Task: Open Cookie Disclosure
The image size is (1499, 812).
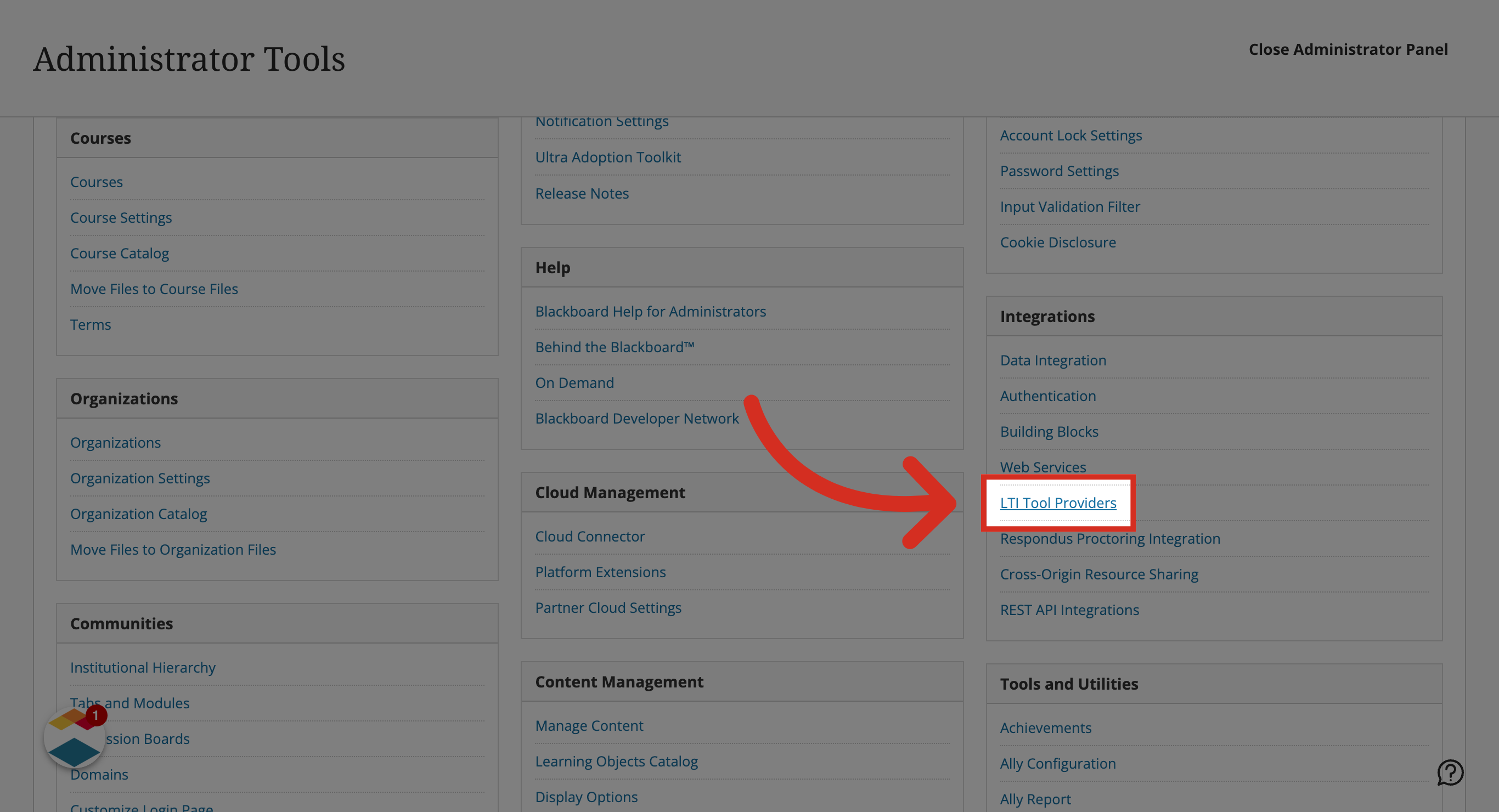Action: pos(1058,242)
